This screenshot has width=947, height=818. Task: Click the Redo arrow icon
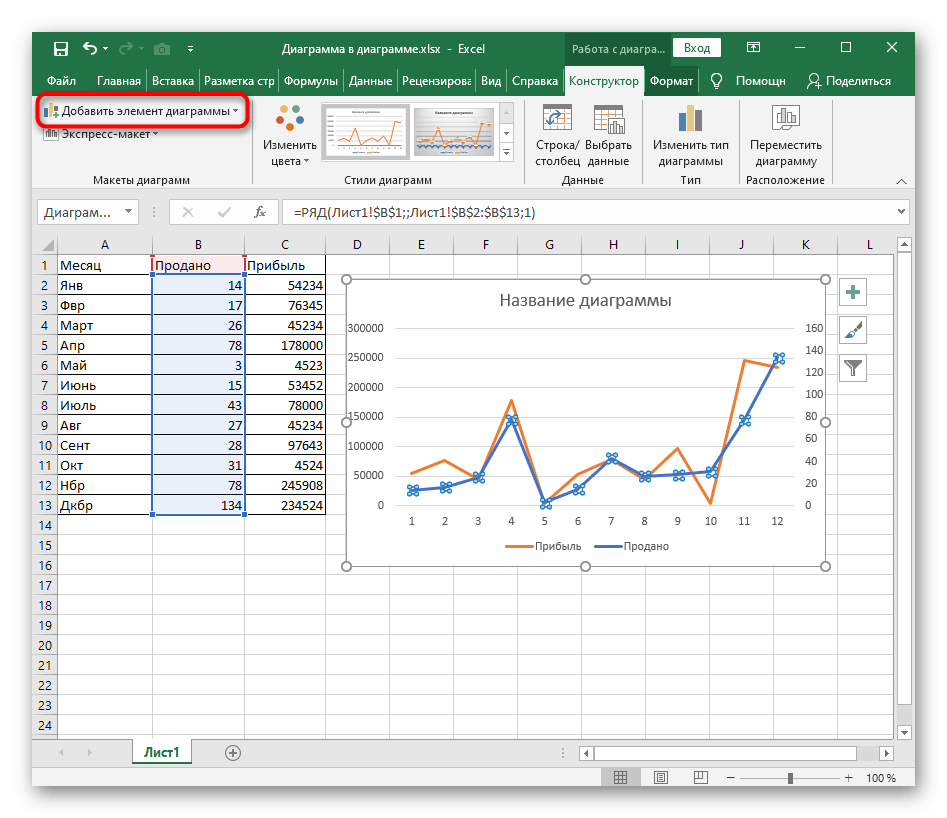[126, 48]
